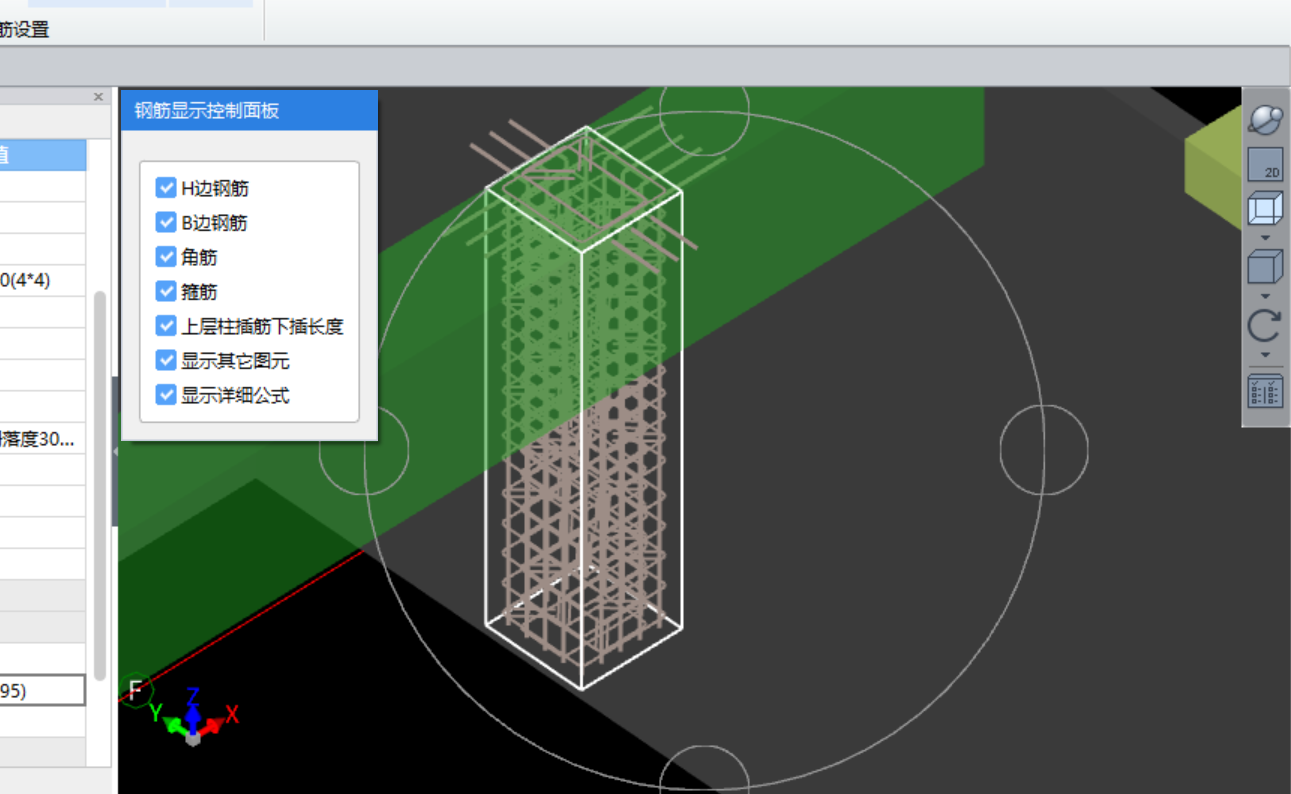The height and width of the screenshot is (794, 1291).
Task: Open dropdown arrow below wireframe cube
Action: point(1265,238)
